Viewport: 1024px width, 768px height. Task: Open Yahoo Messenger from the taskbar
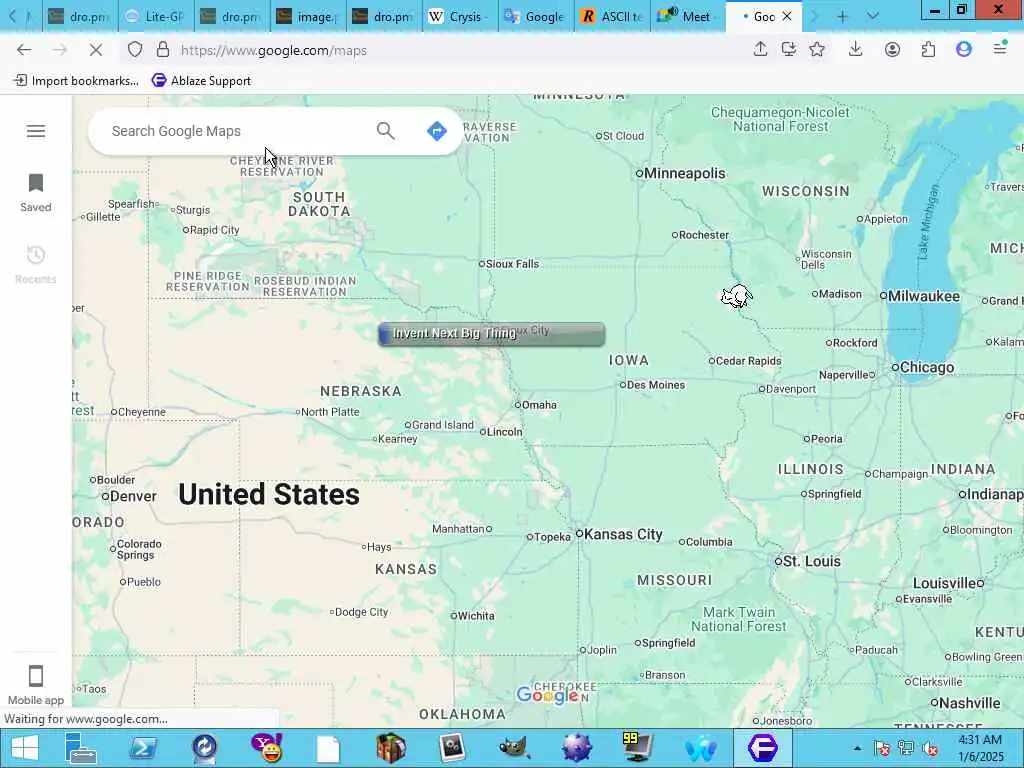[266, 748]
